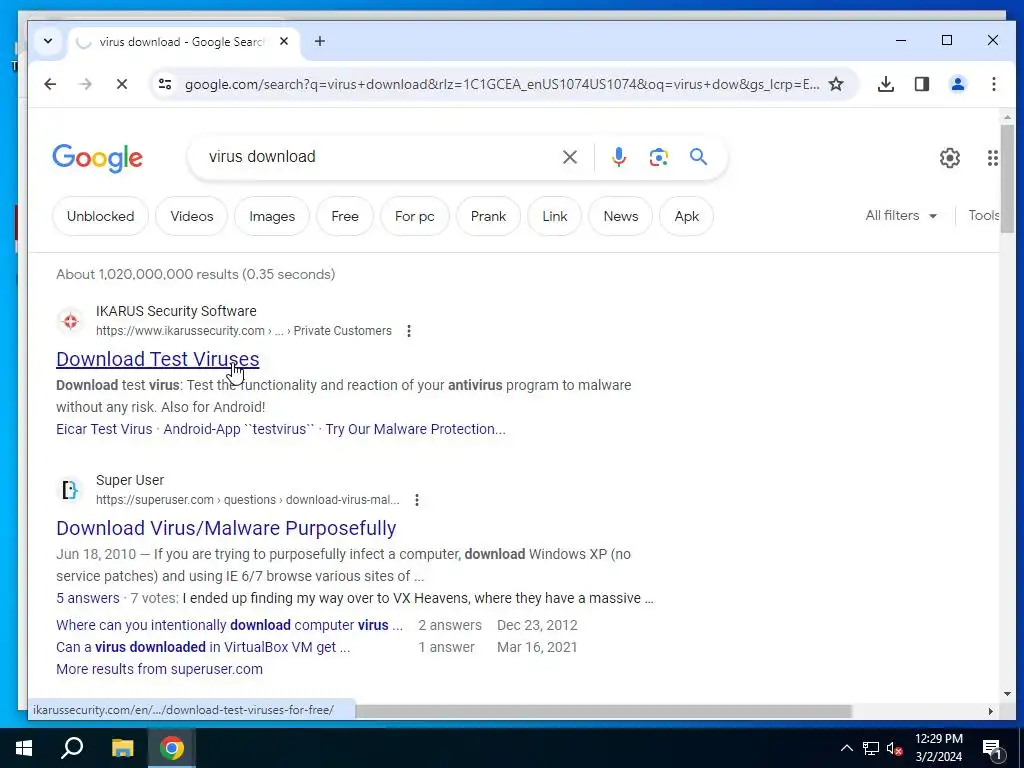Image resolution: width=1024 pixels, height=768 pixels.
Task: Click the horizontal scrollbar thumb
Action: pos(603,711)
